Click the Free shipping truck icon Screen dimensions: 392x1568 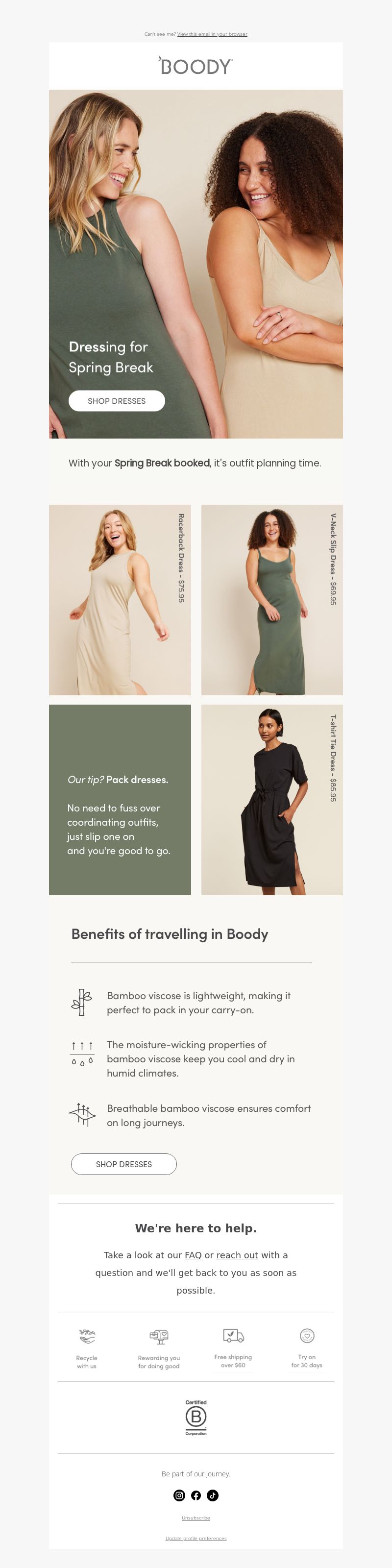pyautogui.click(x=233, y=1335)
